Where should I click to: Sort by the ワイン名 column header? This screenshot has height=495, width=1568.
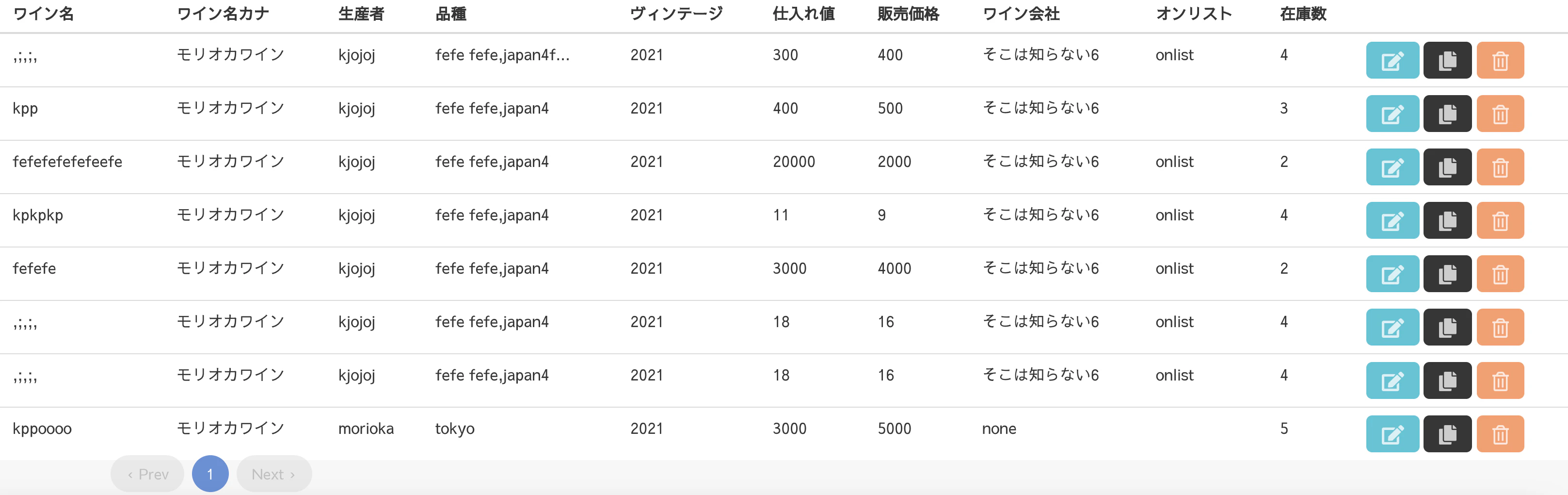click(x=43, y=14)
